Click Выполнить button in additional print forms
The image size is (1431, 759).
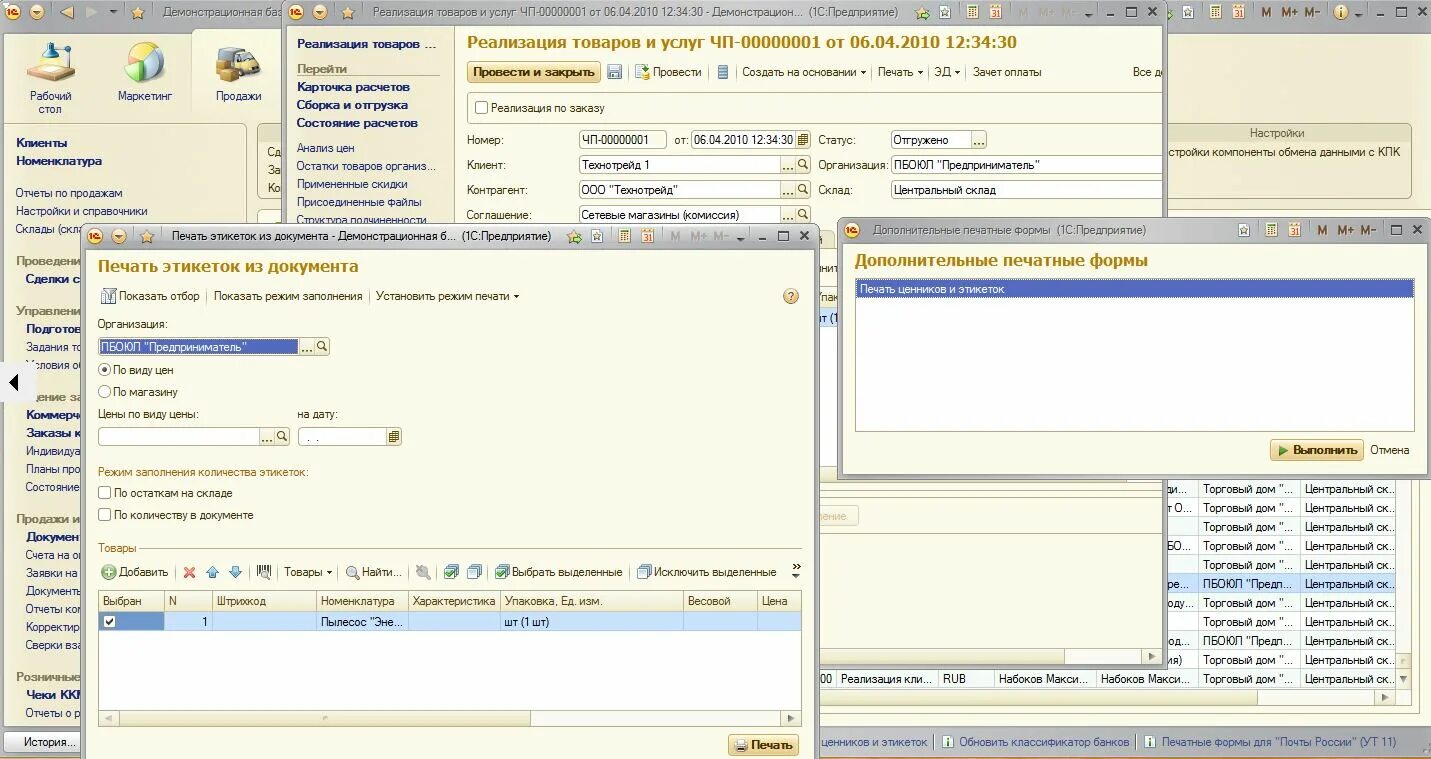(1316, 450)
